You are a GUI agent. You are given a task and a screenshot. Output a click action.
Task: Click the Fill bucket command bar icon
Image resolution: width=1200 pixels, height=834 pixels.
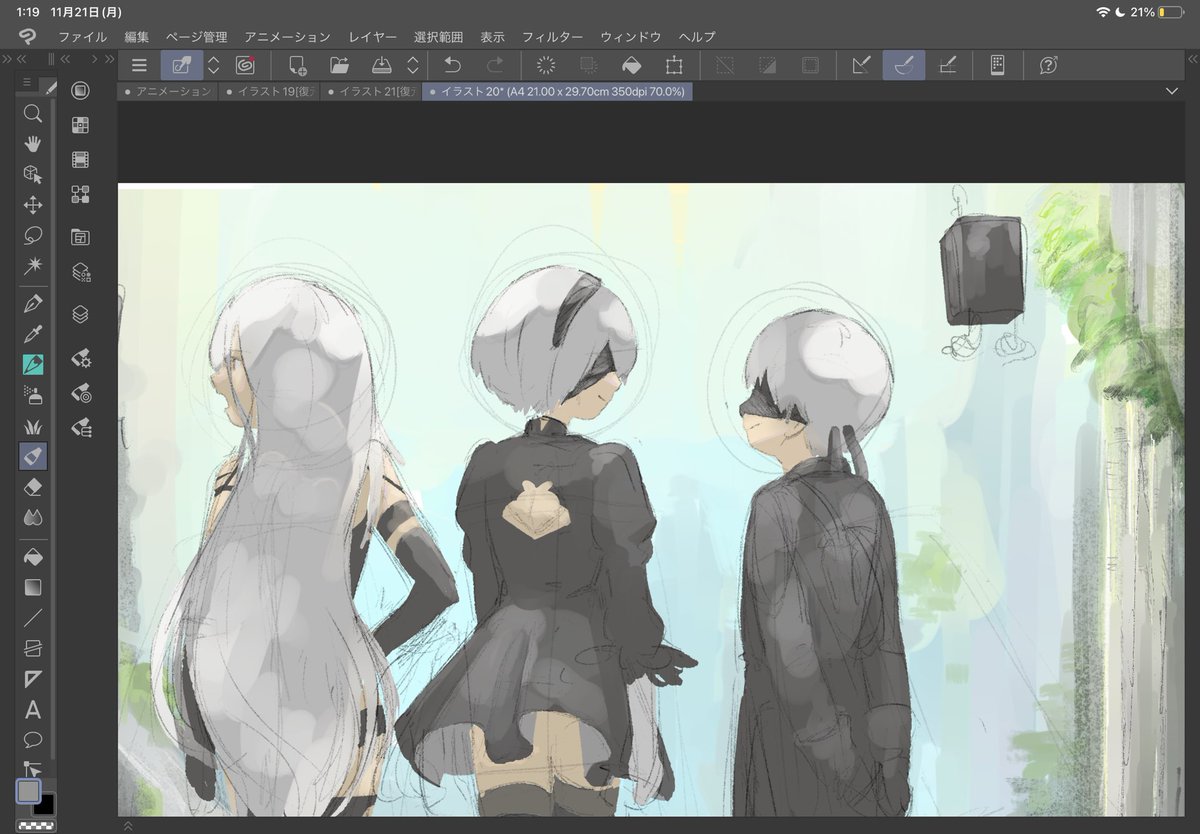[x=631, y=65]
